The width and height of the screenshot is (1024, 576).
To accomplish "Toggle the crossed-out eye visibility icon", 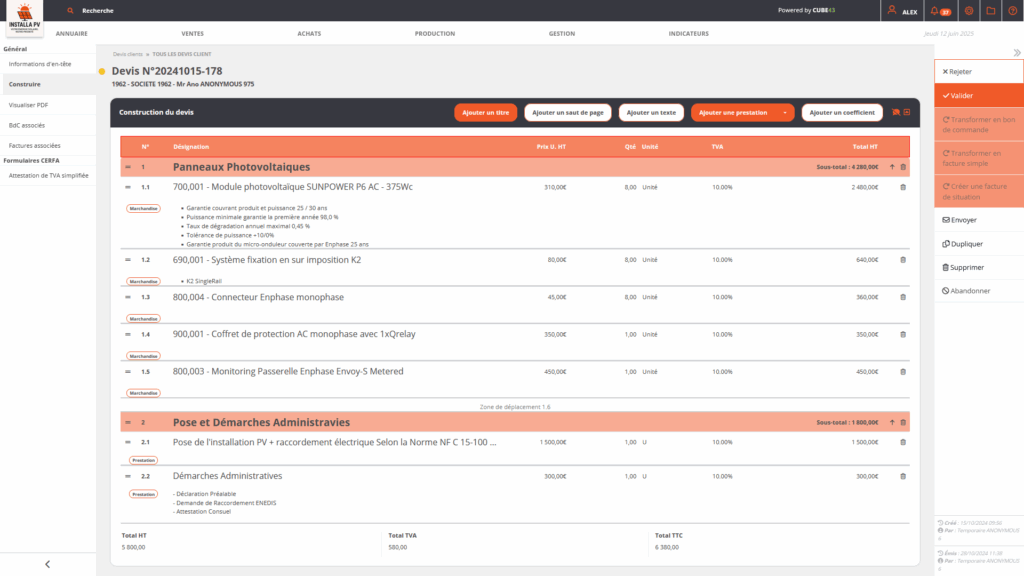I will [x=896, y=112].
